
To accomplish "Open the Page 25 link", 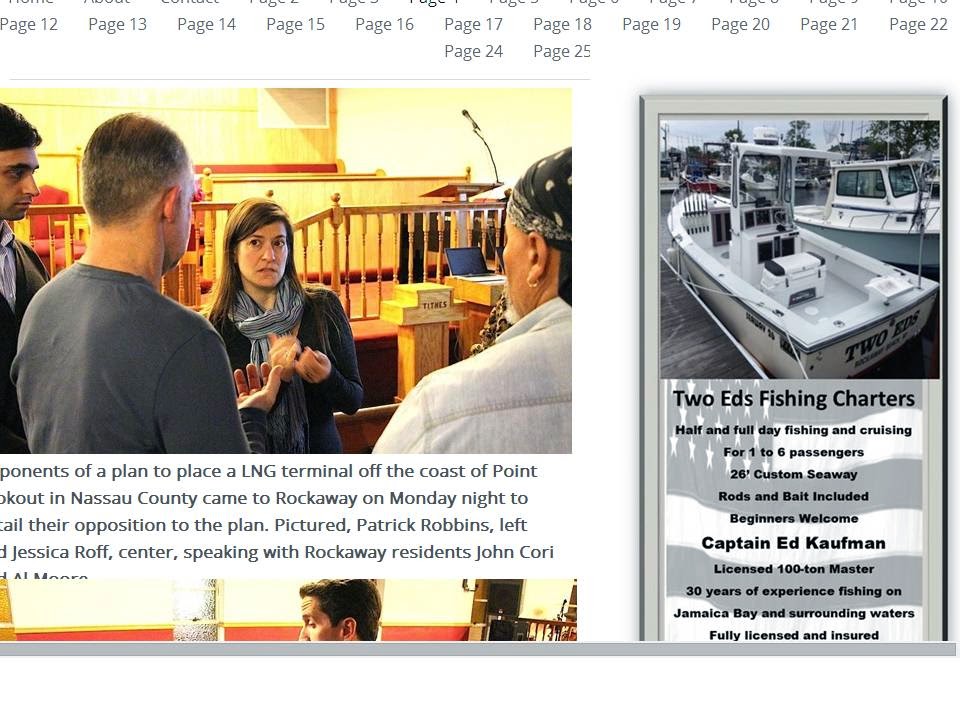I will (561, 51).
